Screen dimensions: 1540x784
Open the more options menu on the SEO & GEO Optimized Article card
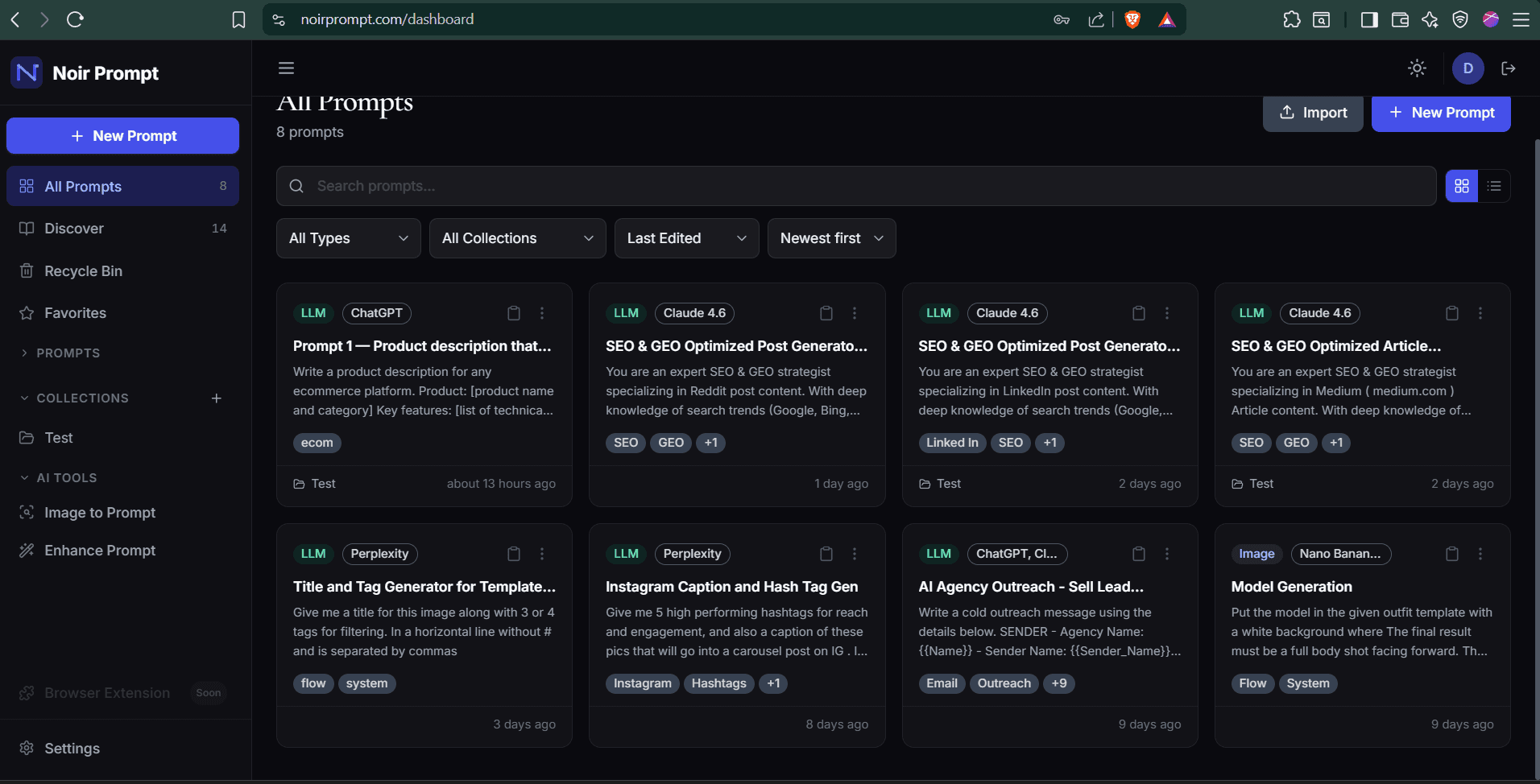pyautogui.click(x=1480, y=313)
